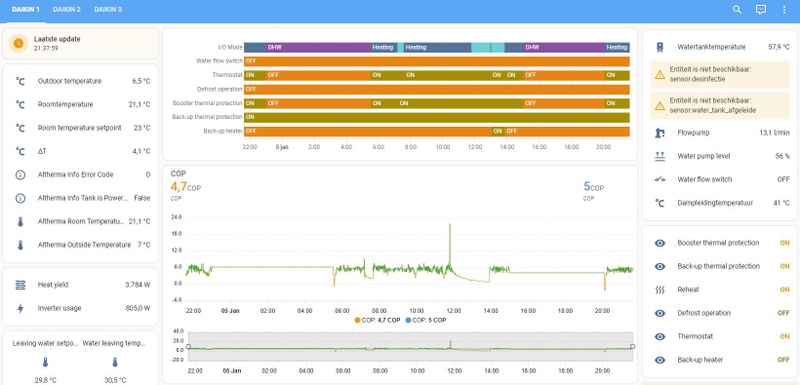Open the Room temperature setpoint row
800x385 pixels.
82,128
